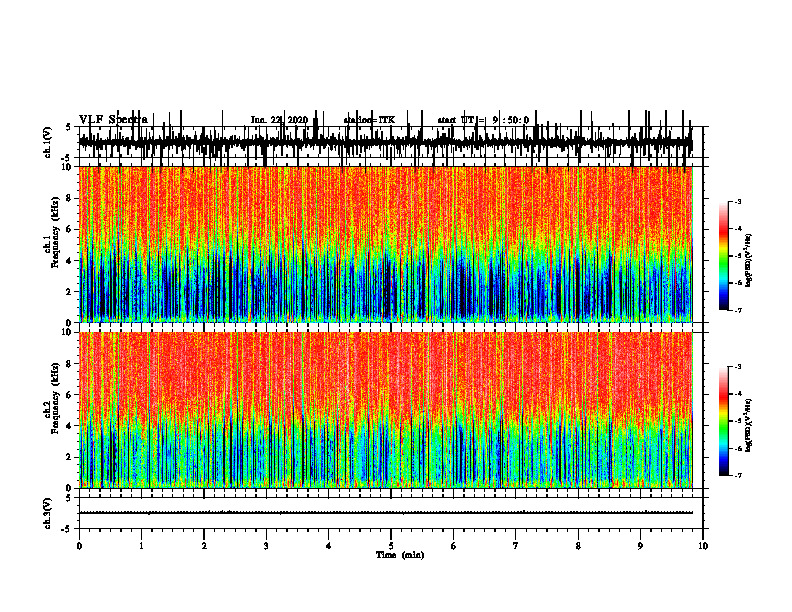Click the time axis tick '9'
The image size is (792, 612).
640,546
